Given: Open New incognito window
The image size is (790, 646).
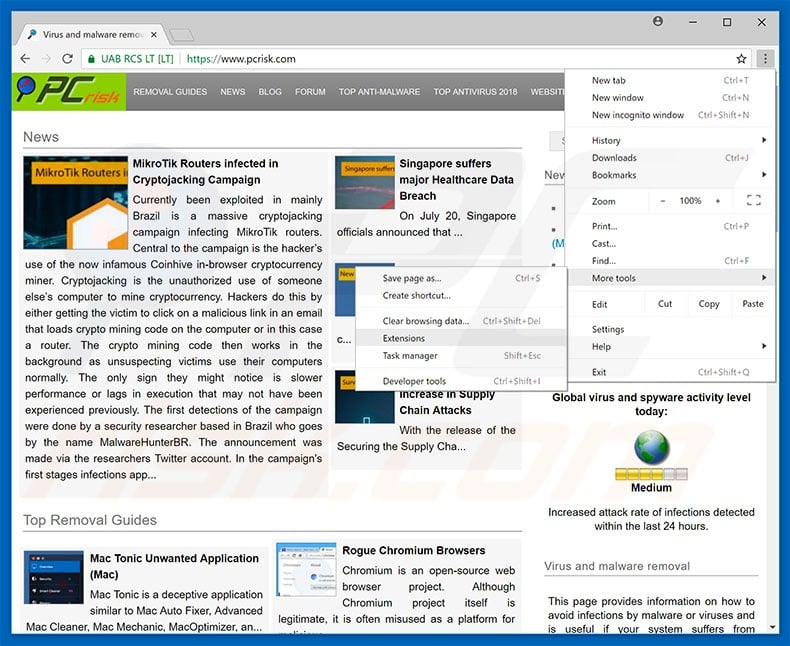Looking at the screenshot, I should 670,115.
